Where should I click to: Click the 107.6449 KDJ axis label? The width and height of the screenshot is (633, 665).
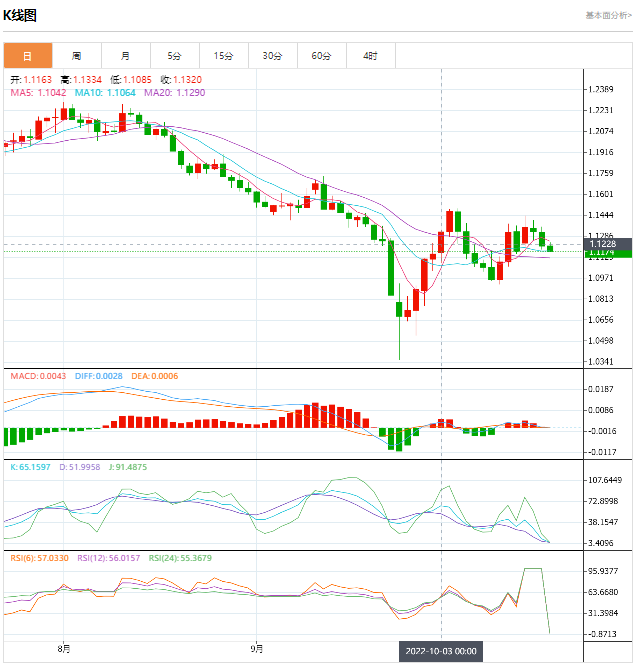[x=605, y=480]
